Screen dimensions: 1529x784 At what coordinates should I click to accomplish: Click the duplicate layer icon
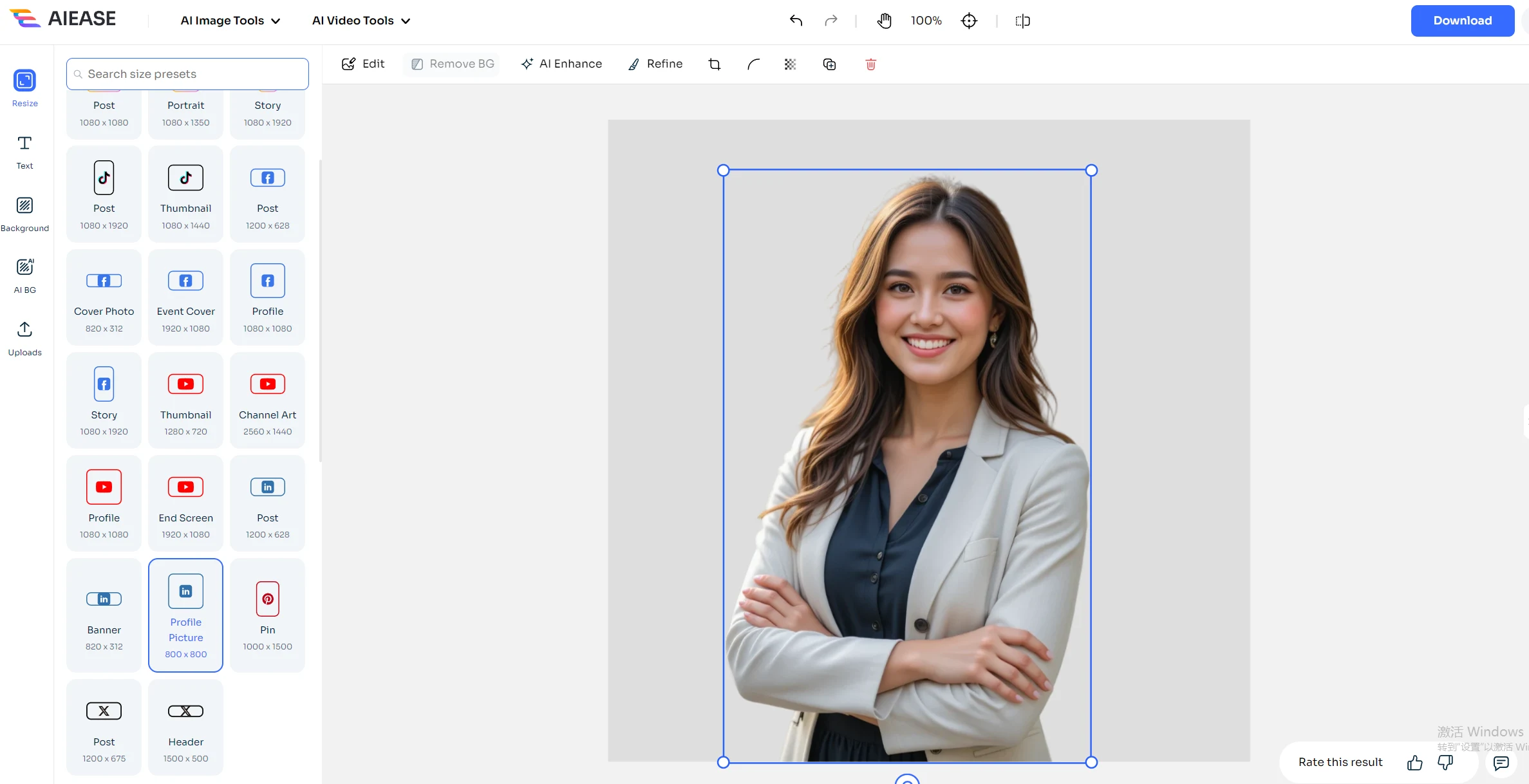829,64
